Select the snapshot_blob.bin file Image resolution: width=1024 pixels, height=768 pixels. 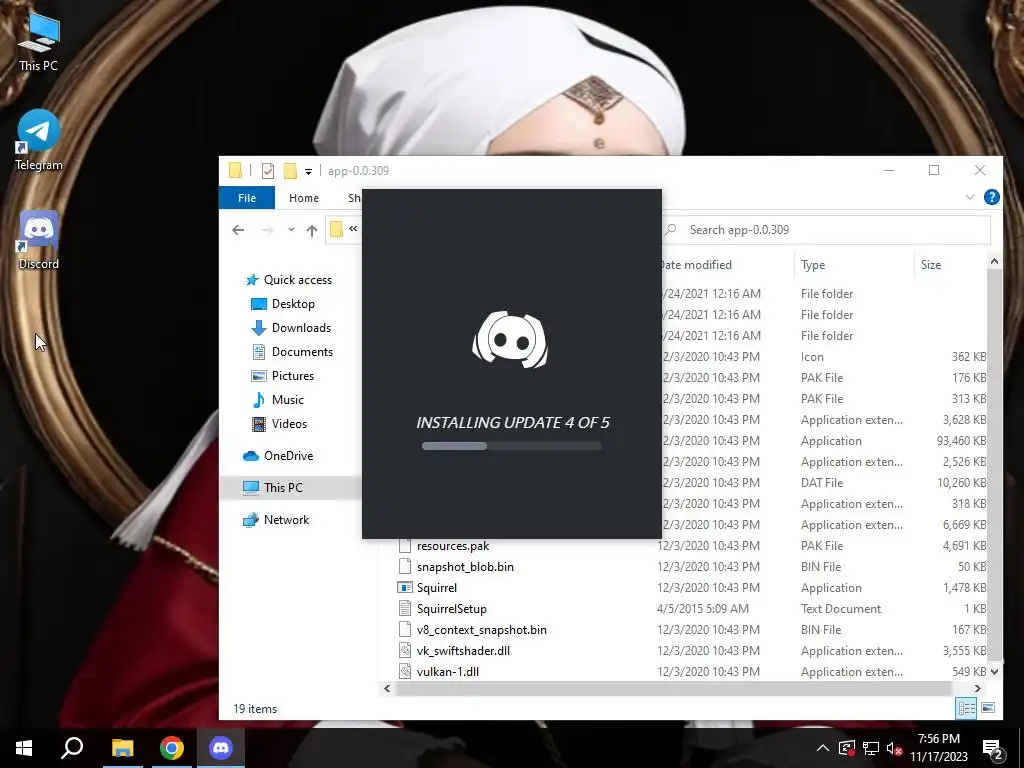click(x=465, y=567)
